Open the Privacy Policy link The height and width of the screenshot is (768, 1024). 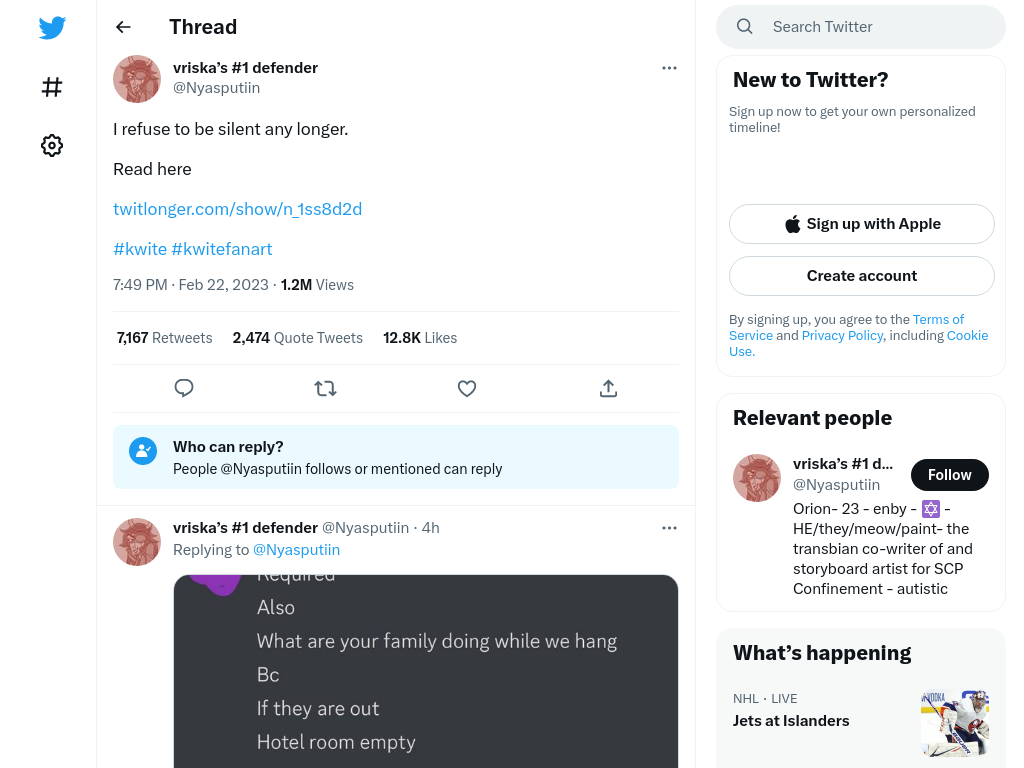click(x=842, y=335)
